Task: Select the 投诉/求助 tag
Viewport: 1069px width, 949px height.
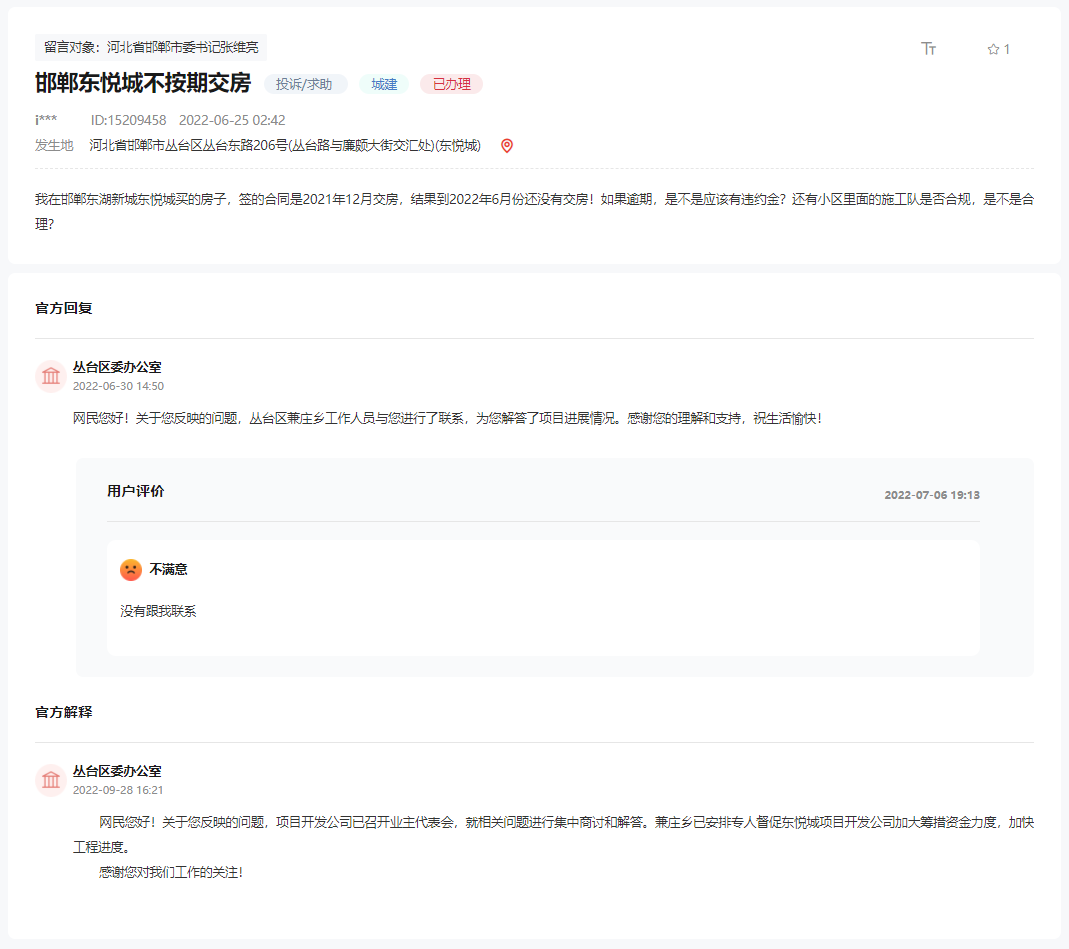Action: point(305,84)
